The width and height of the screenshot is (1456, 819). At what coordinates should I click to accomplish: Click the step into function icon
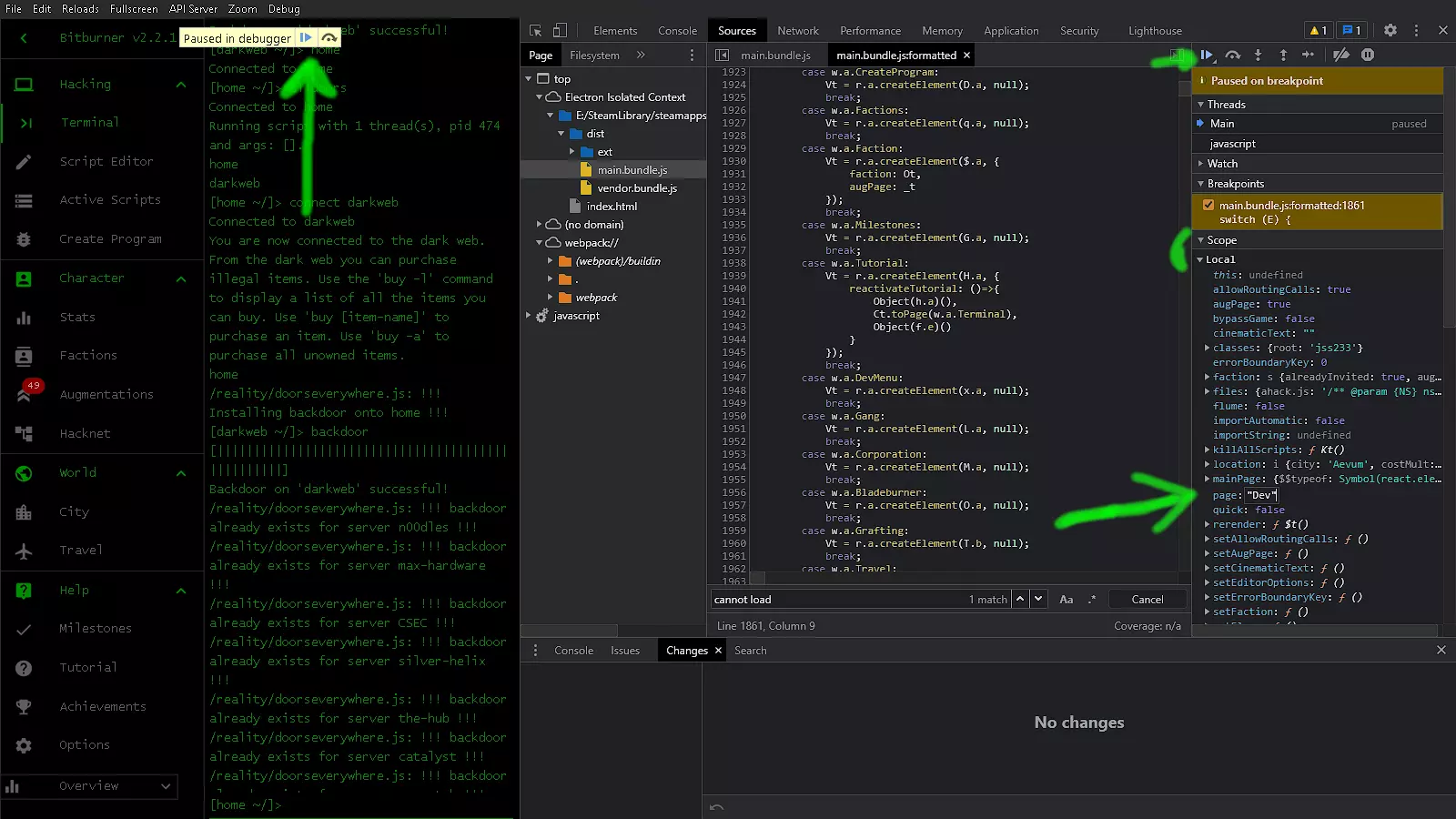1258,56
